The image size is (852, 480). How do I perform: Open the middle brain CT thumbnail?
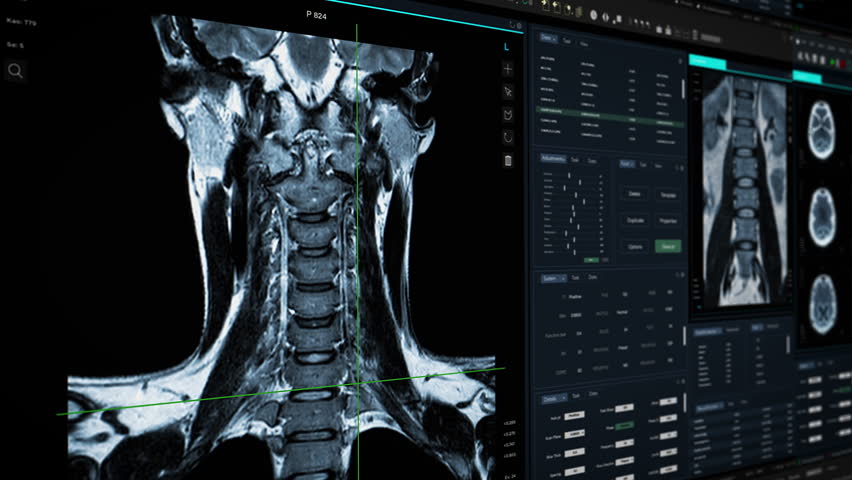(822, 217)
